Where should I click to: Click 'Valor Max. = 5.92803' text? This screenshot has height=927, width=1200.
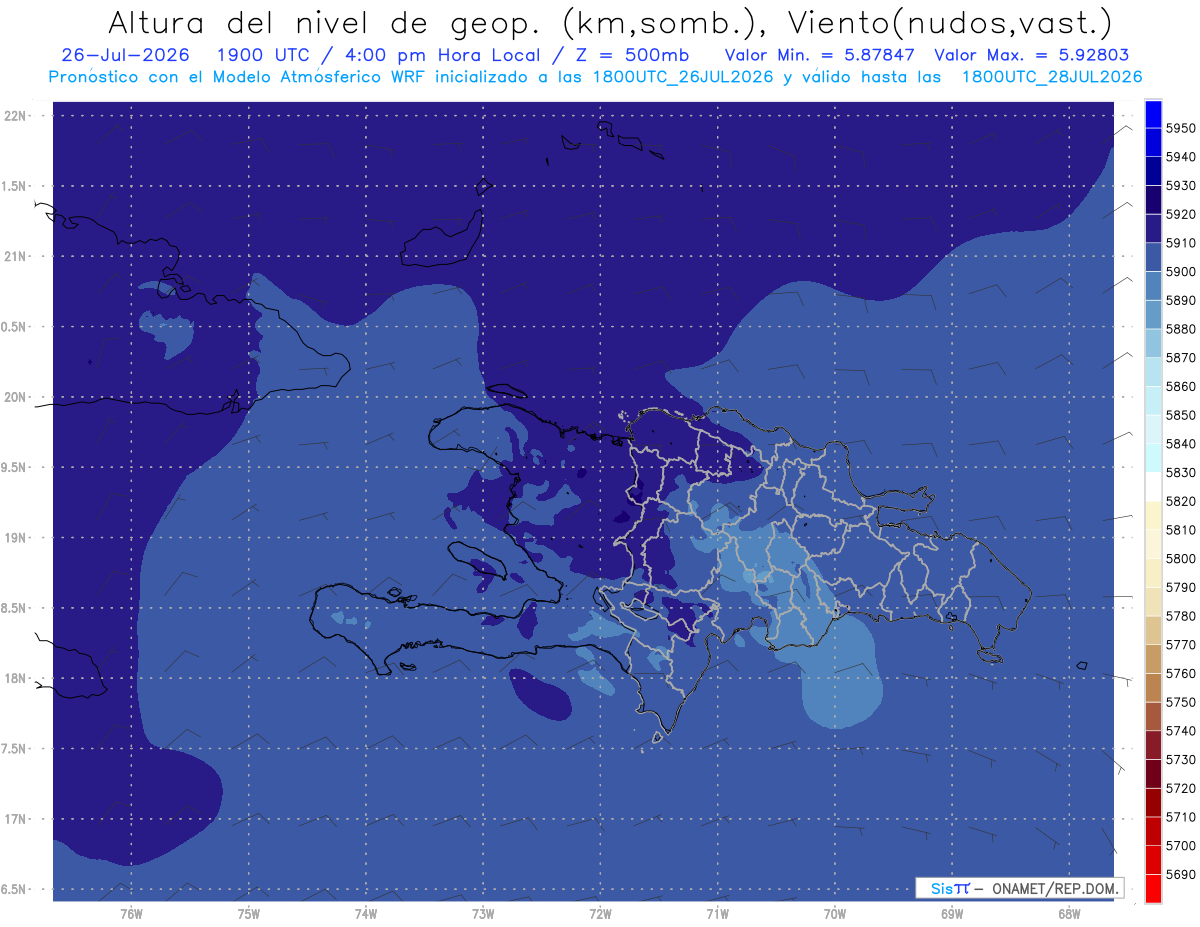(x=1031, y=55)
